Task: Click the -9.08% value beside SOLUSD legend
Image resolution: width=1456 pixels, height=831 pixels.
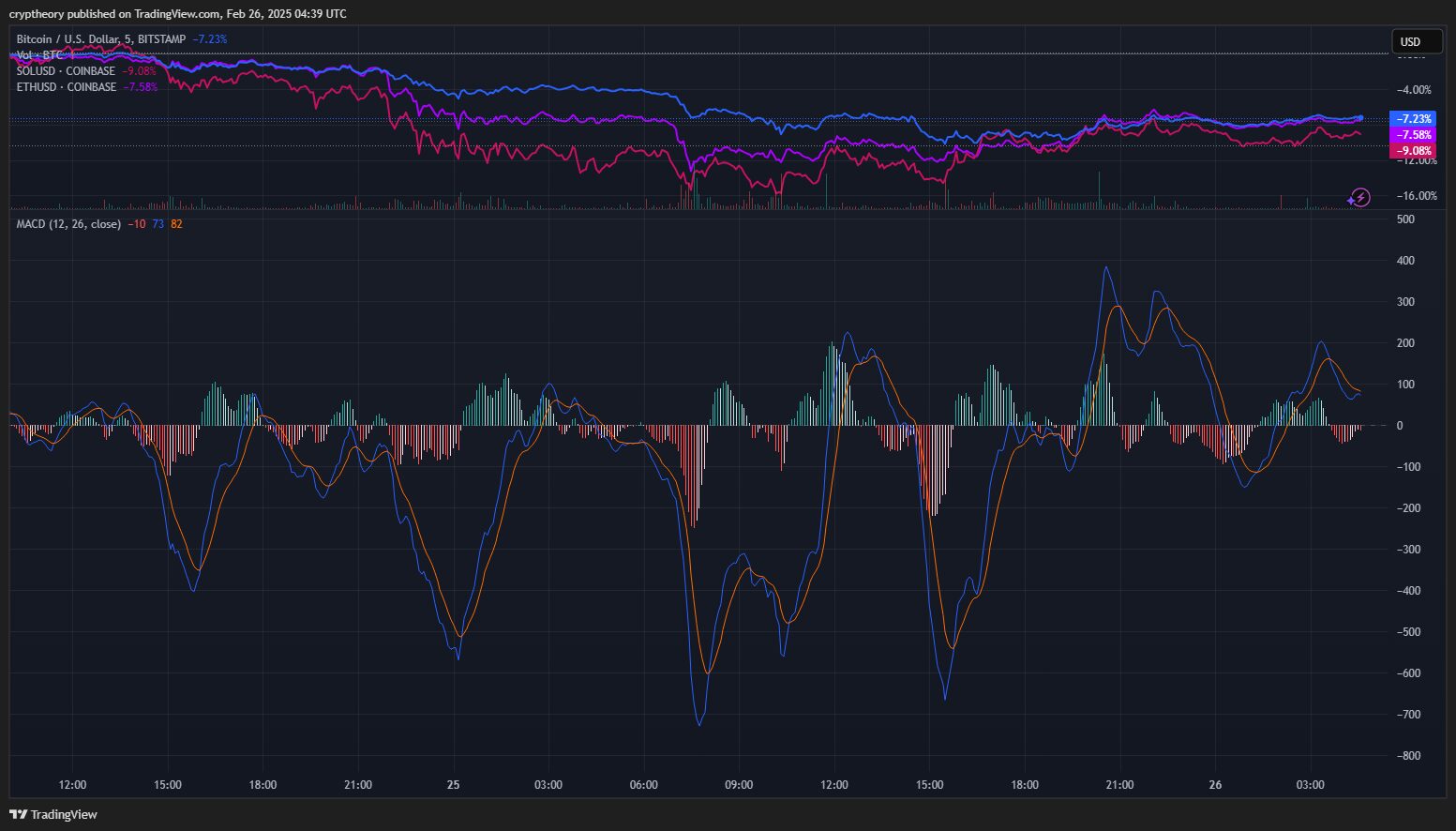Action: click(139, 71)
